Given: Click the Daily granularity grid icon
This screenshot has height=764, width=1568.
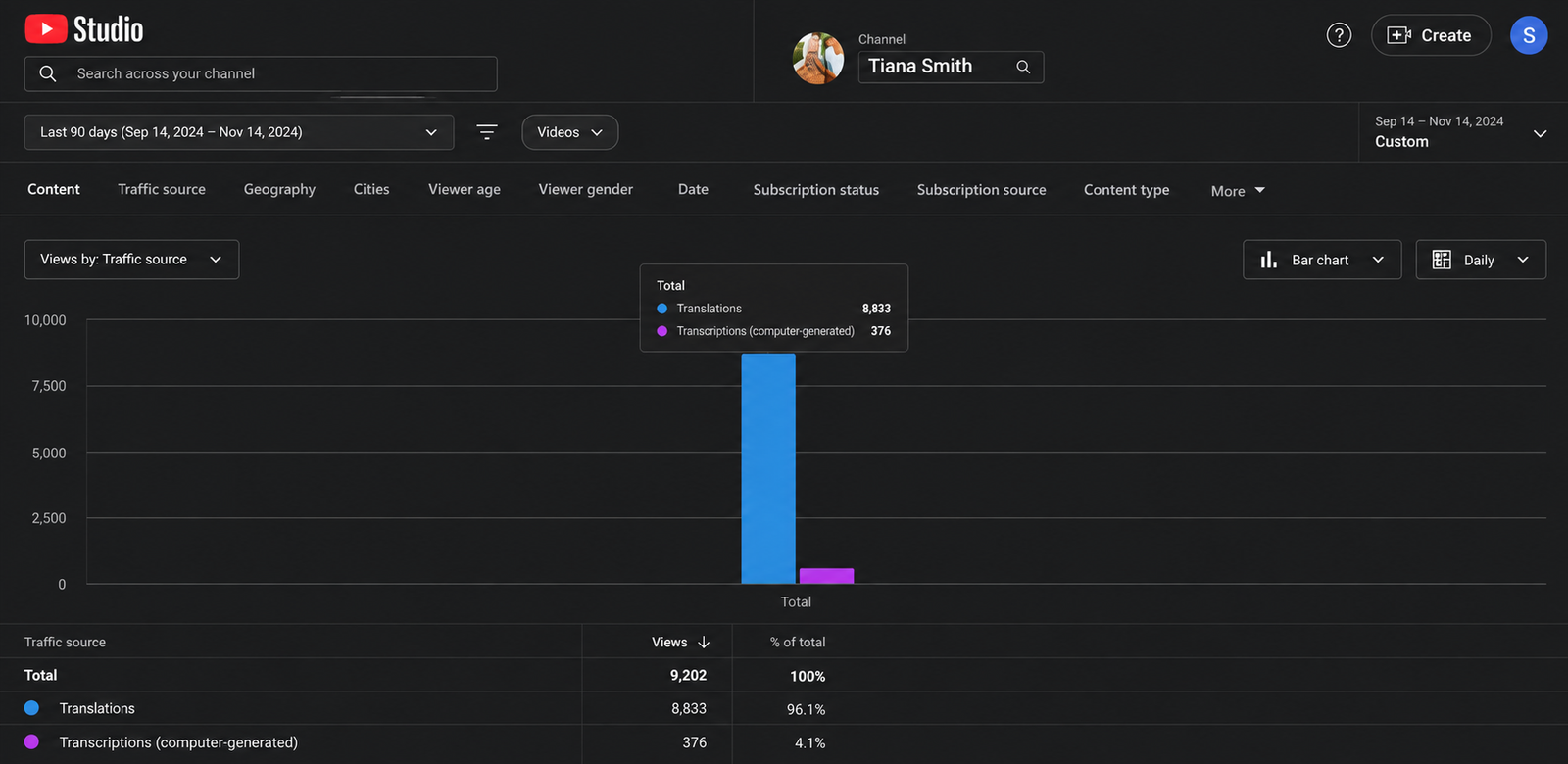Looking at the screenshot, I should [x=1442, y=260].
